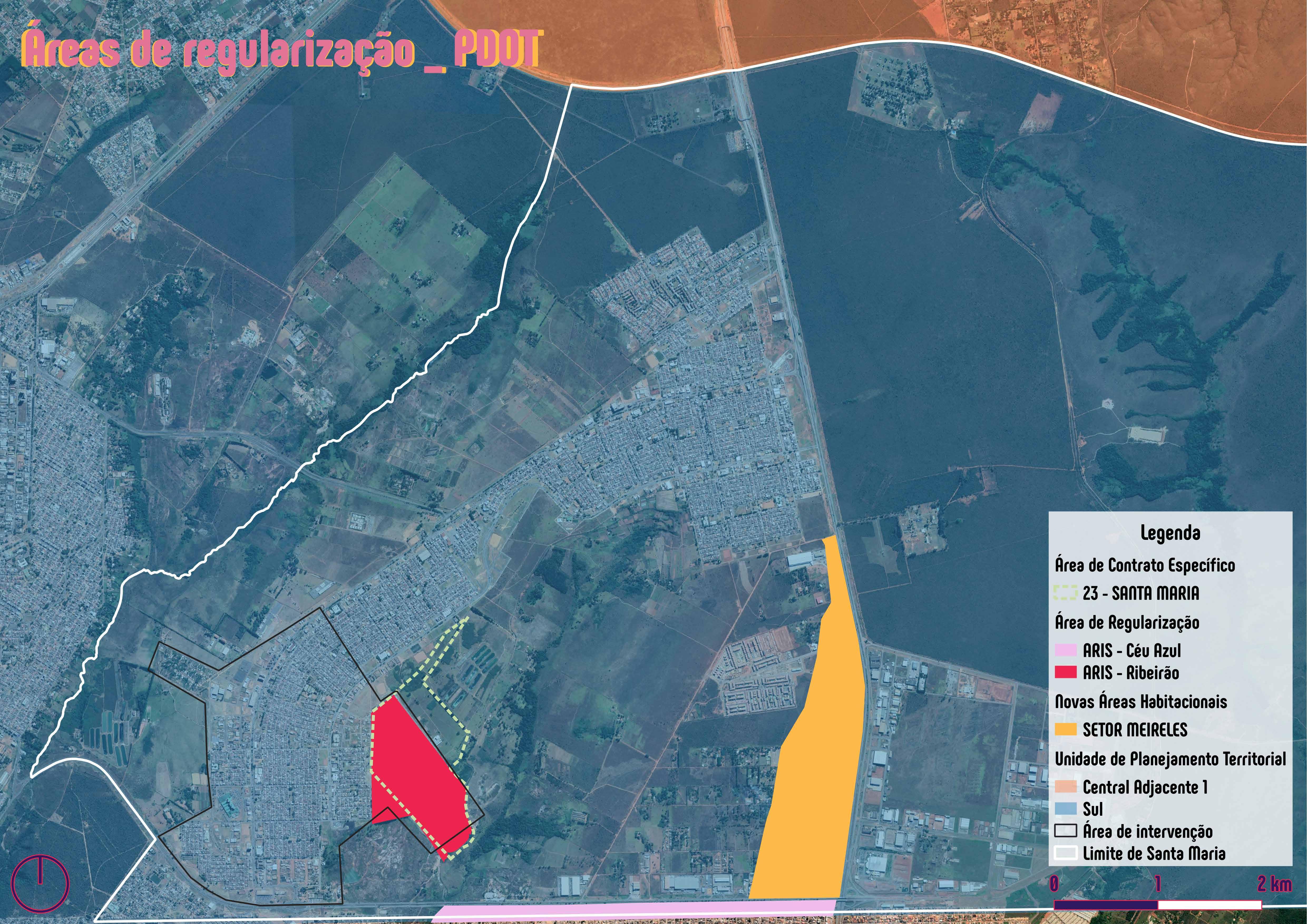Click the "SETOR MEIRELES" label
1307x924 pixels.
(1135, 730)
